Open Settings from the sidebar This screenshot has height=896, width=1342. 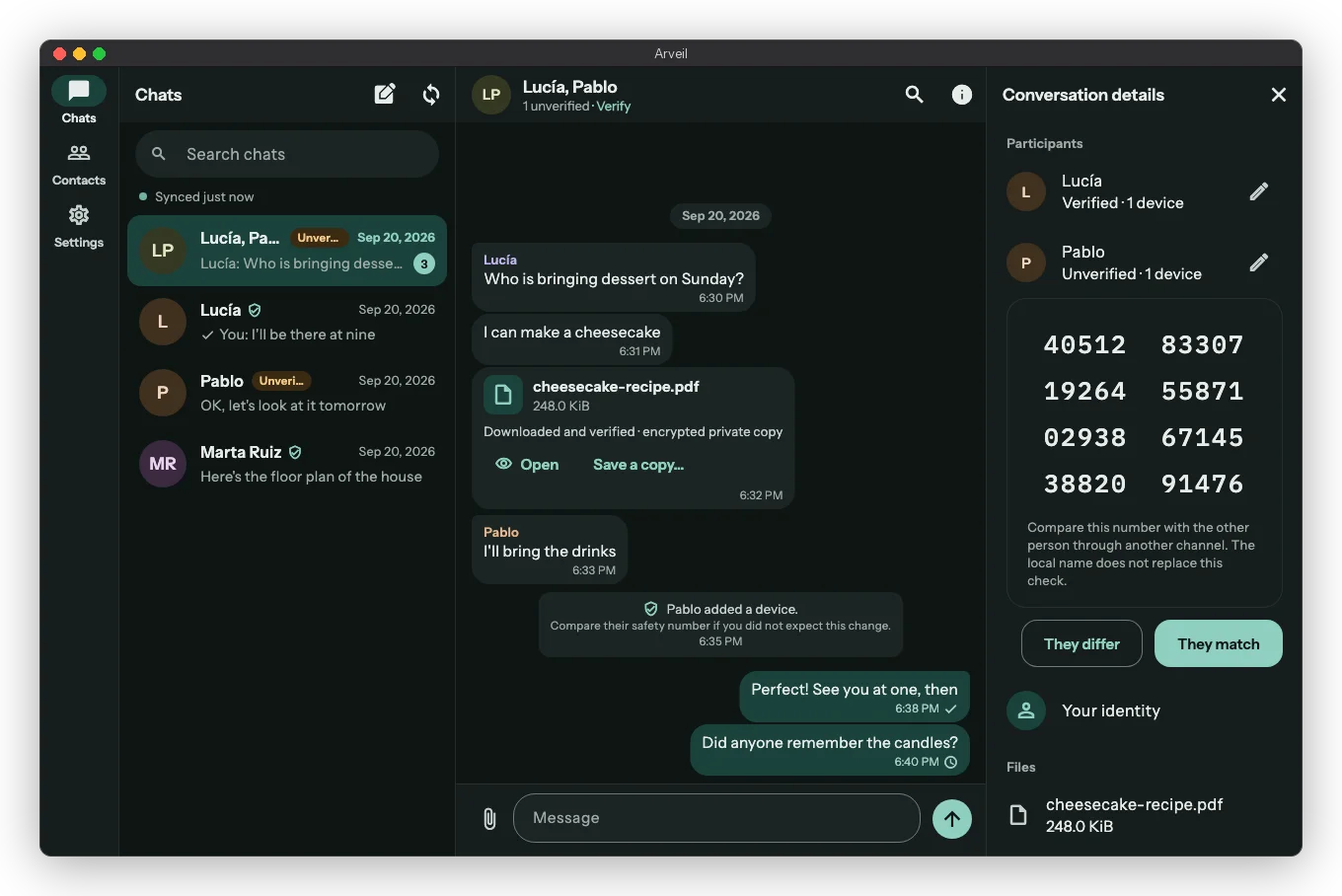(79, 227)
